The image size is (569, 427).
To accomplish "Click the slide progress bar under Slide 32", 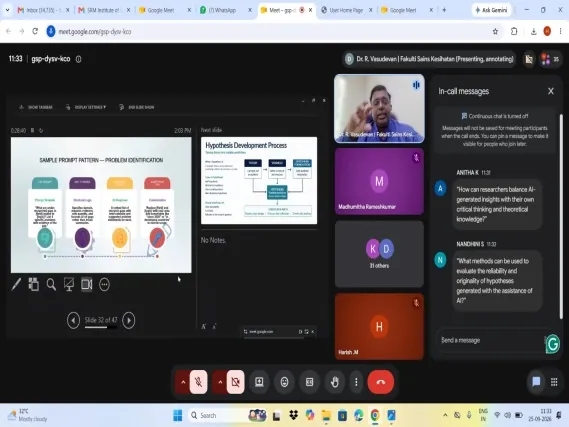I will [x=101, y=327].
